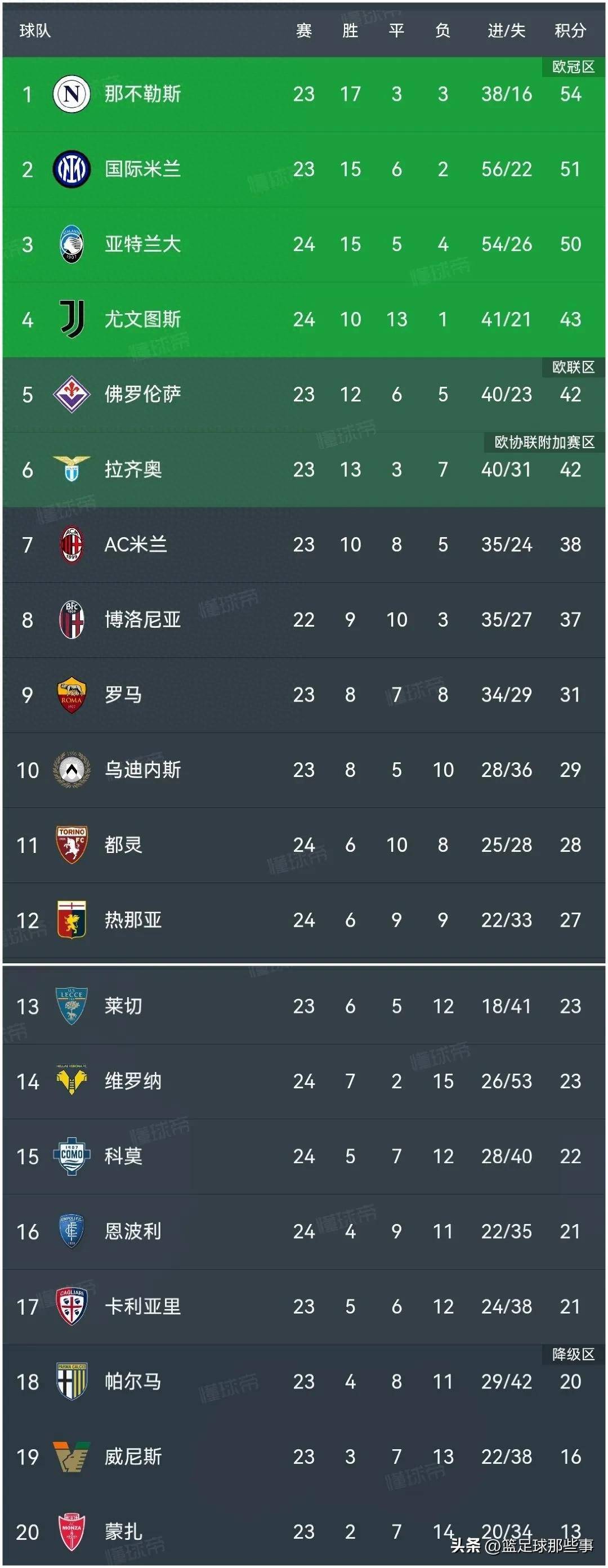Image resolution: width=608 pixels, height=1568 pixels.
Task: Open the 博洛尼亚 team name link
Action: (x=142, y=620)
